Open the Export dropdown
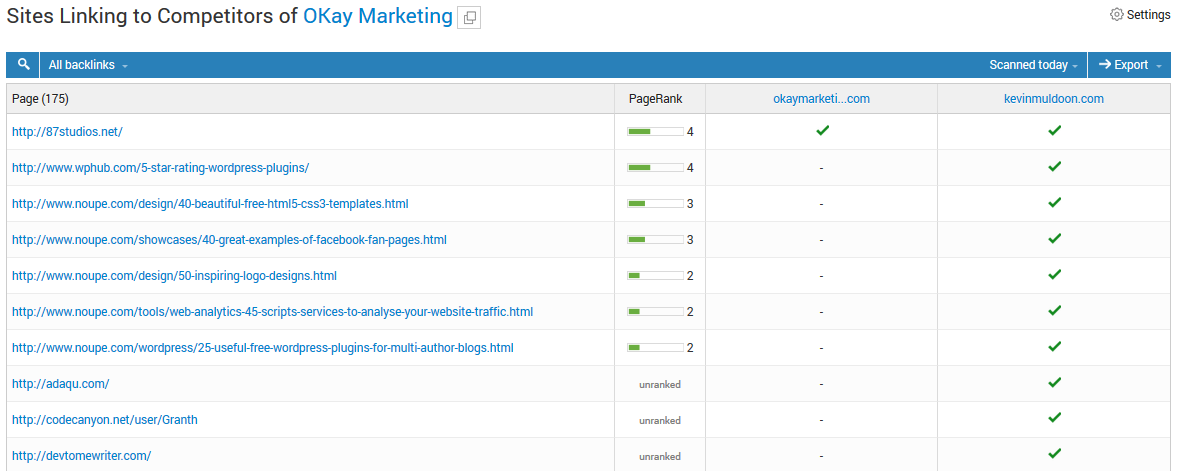This screenshot has width=1179, height=471. [x=1130, y=65]
